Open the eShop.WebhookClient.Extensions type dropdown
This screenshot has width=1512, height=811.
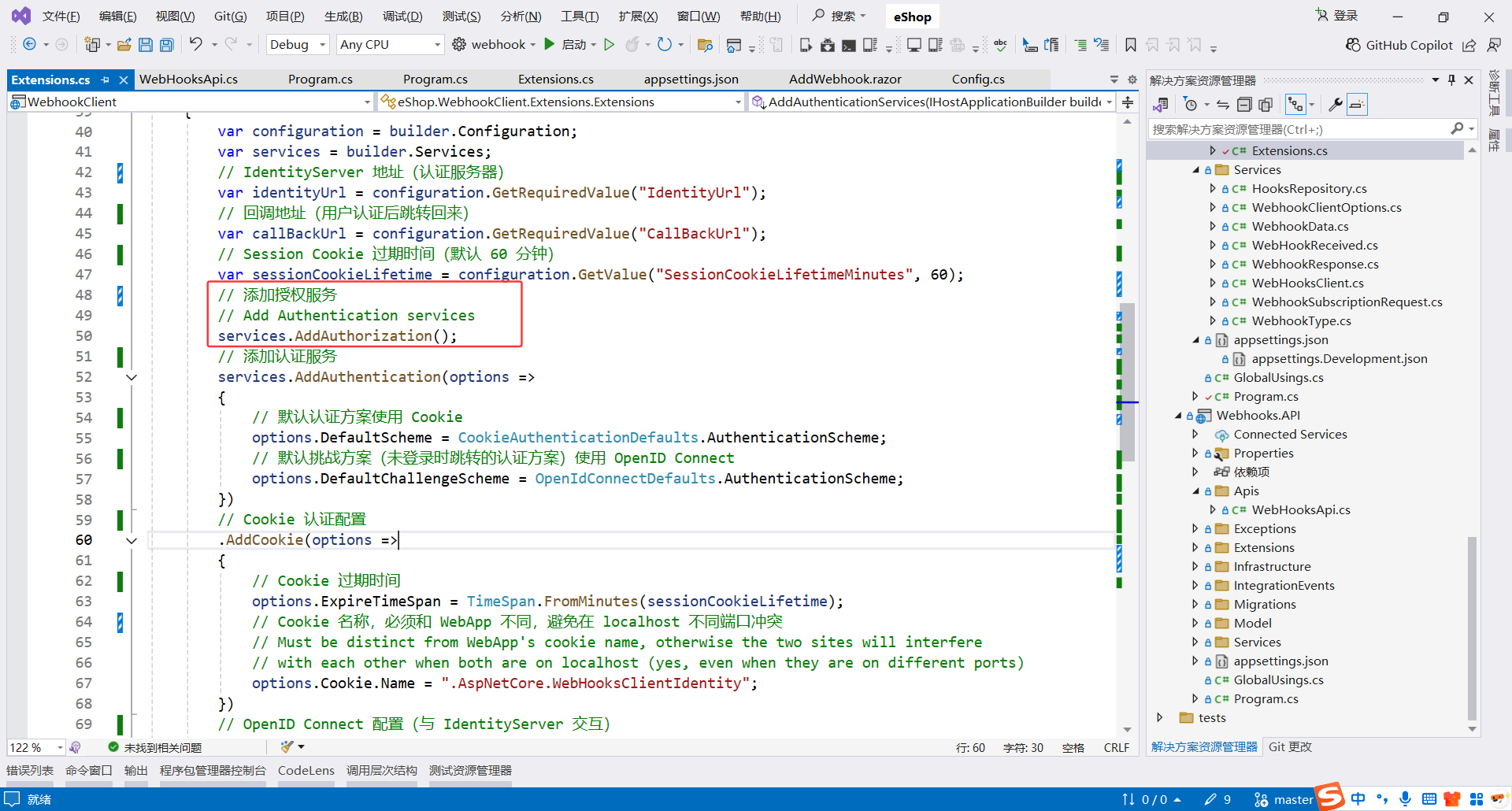point(561,102)
